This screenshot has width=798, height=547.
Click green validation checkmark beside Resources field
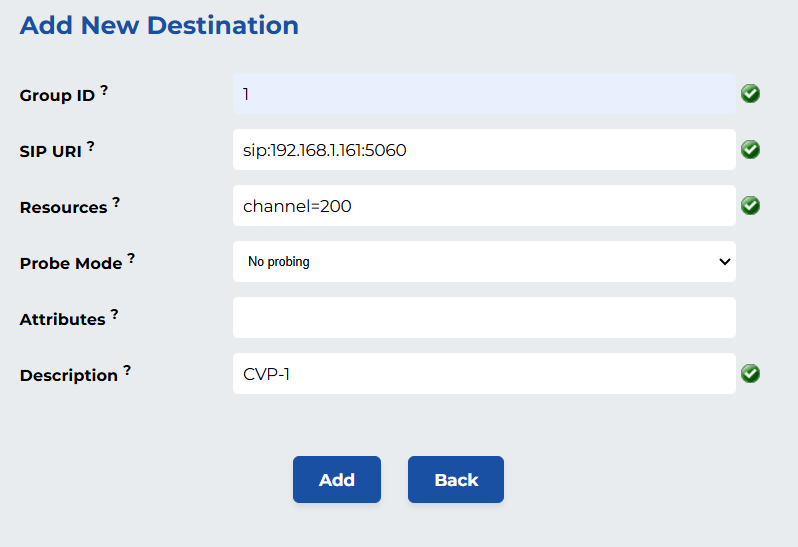pyautogui.click(x=750, y=206)
